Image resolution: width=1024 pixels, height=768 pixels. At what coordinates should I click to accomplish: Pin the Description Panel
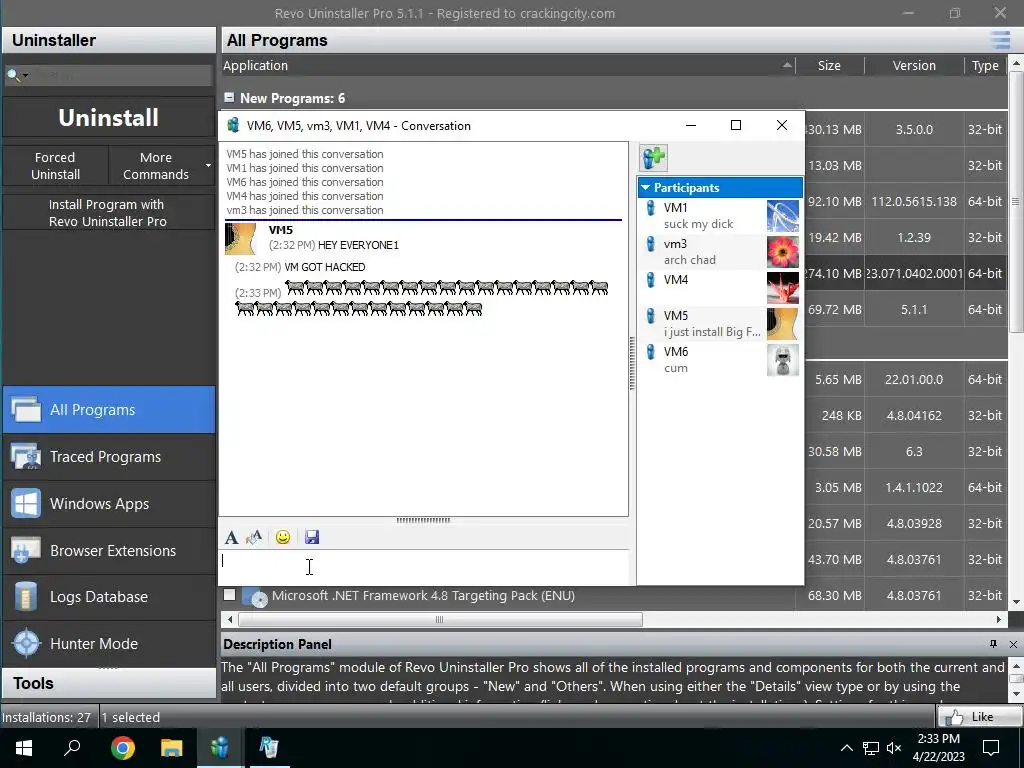coord(993,645)
